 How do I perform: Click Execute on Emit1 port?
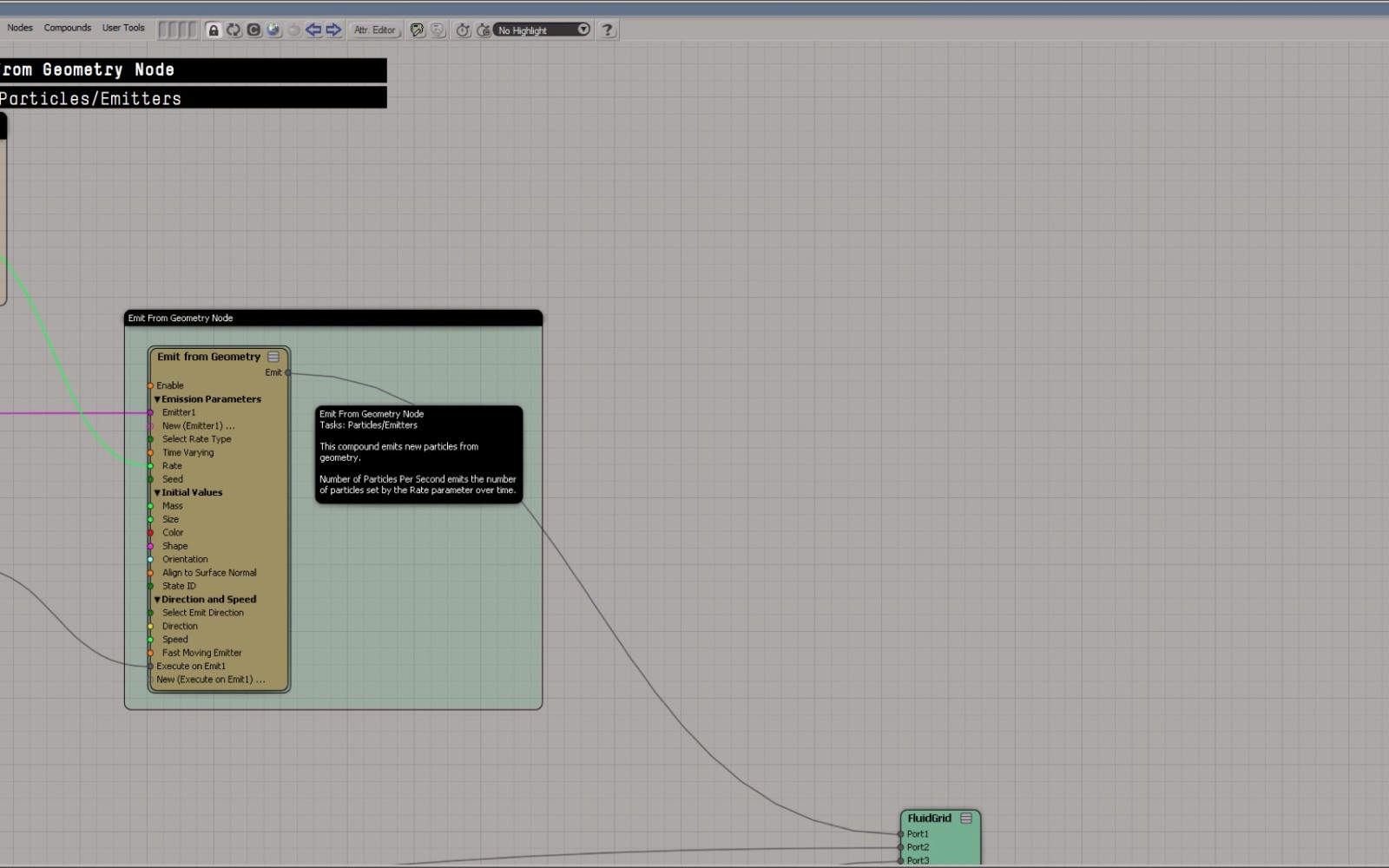[x=150, y=667]
